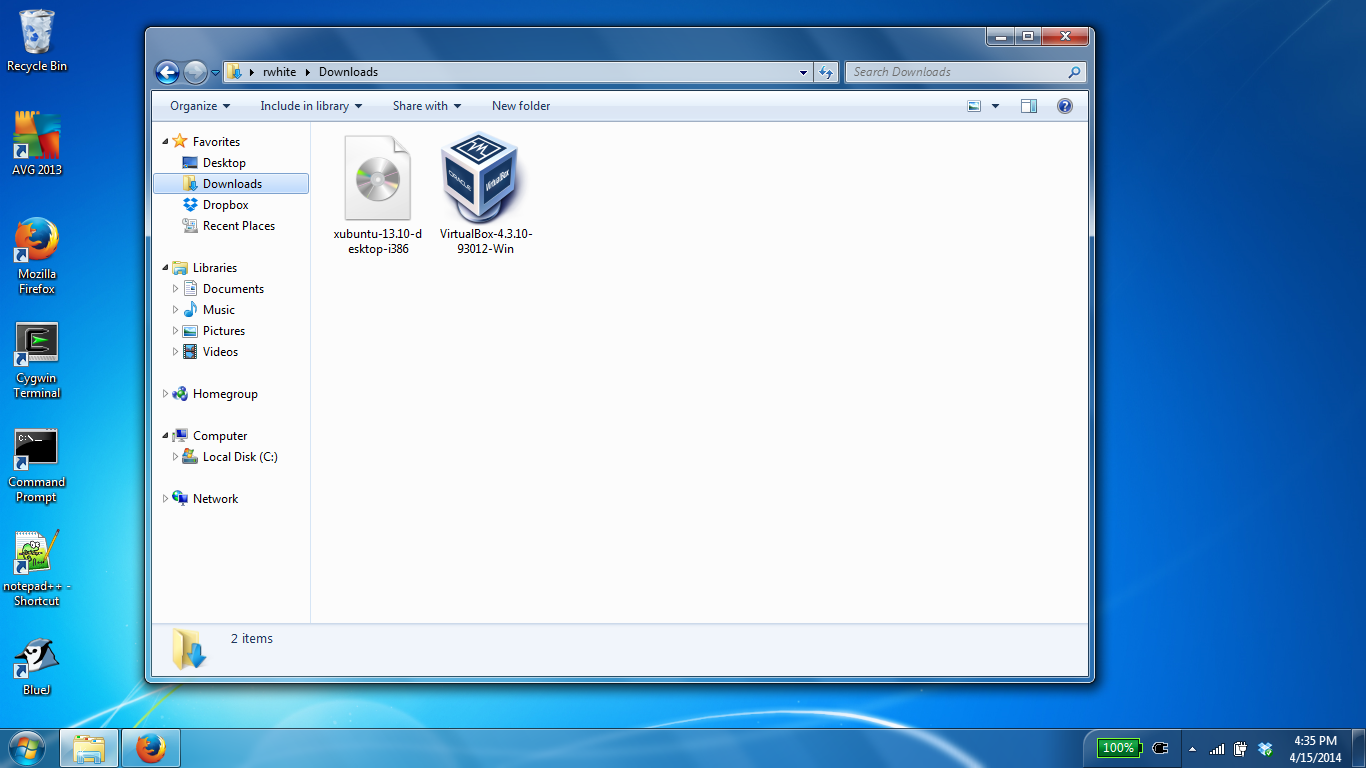Image resolution: width=1366 pixels, height=768 pixels.
Task: Show hidden system tray icons
Action: [1192, 749]
